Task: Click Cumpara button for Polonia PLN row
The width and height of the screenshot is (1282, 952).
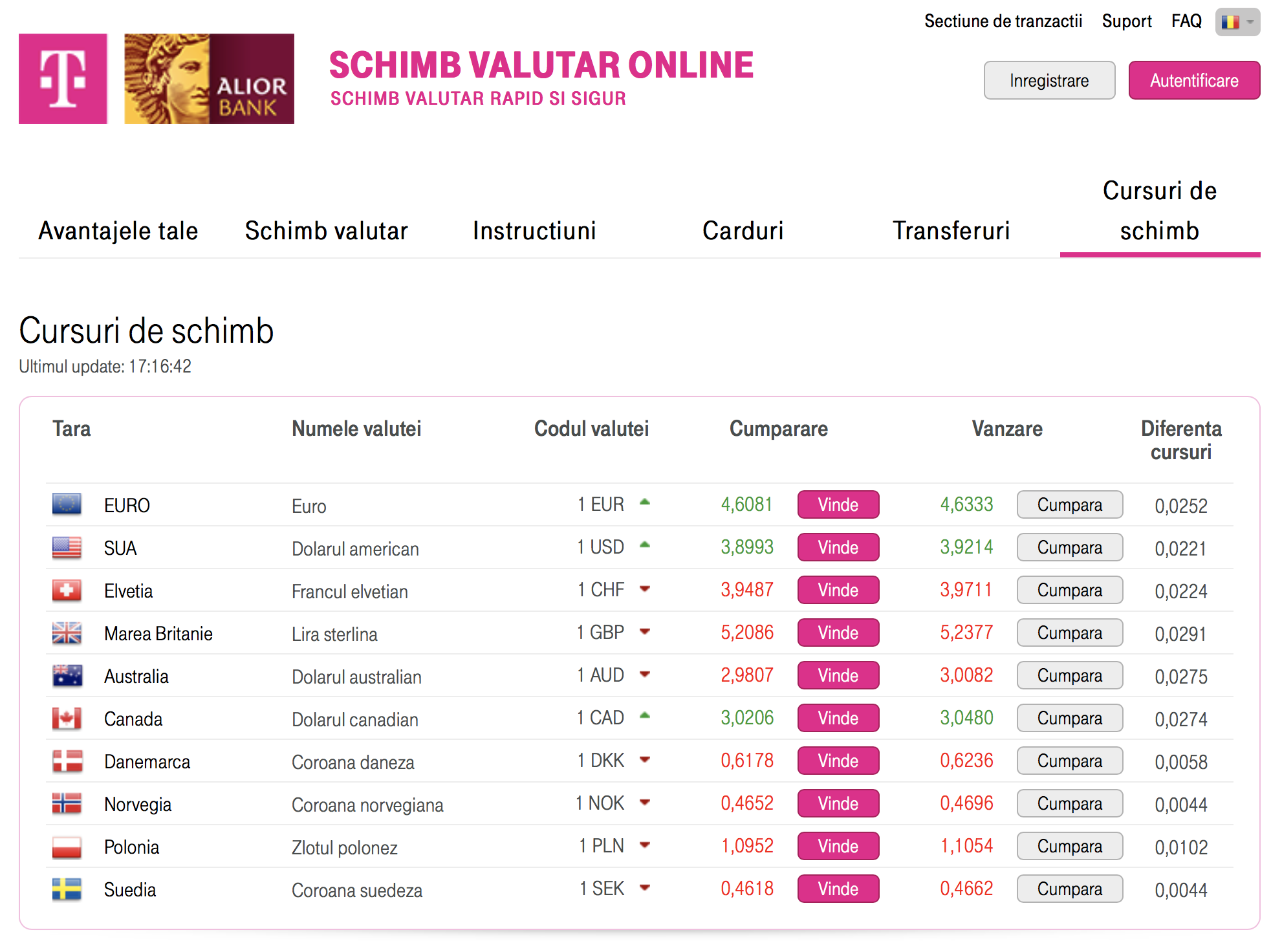Action: (x=1069, y=846)
